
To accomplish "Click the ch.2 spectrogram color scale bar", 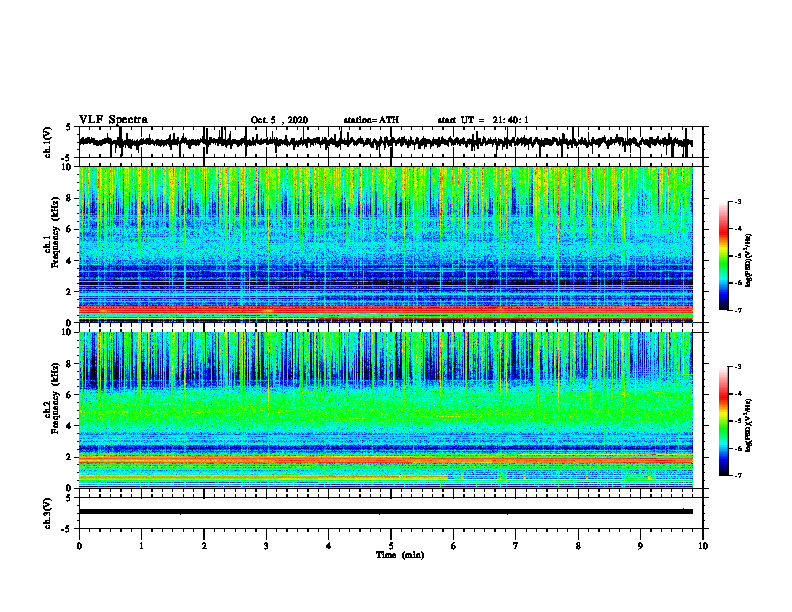I will [724, 421].
